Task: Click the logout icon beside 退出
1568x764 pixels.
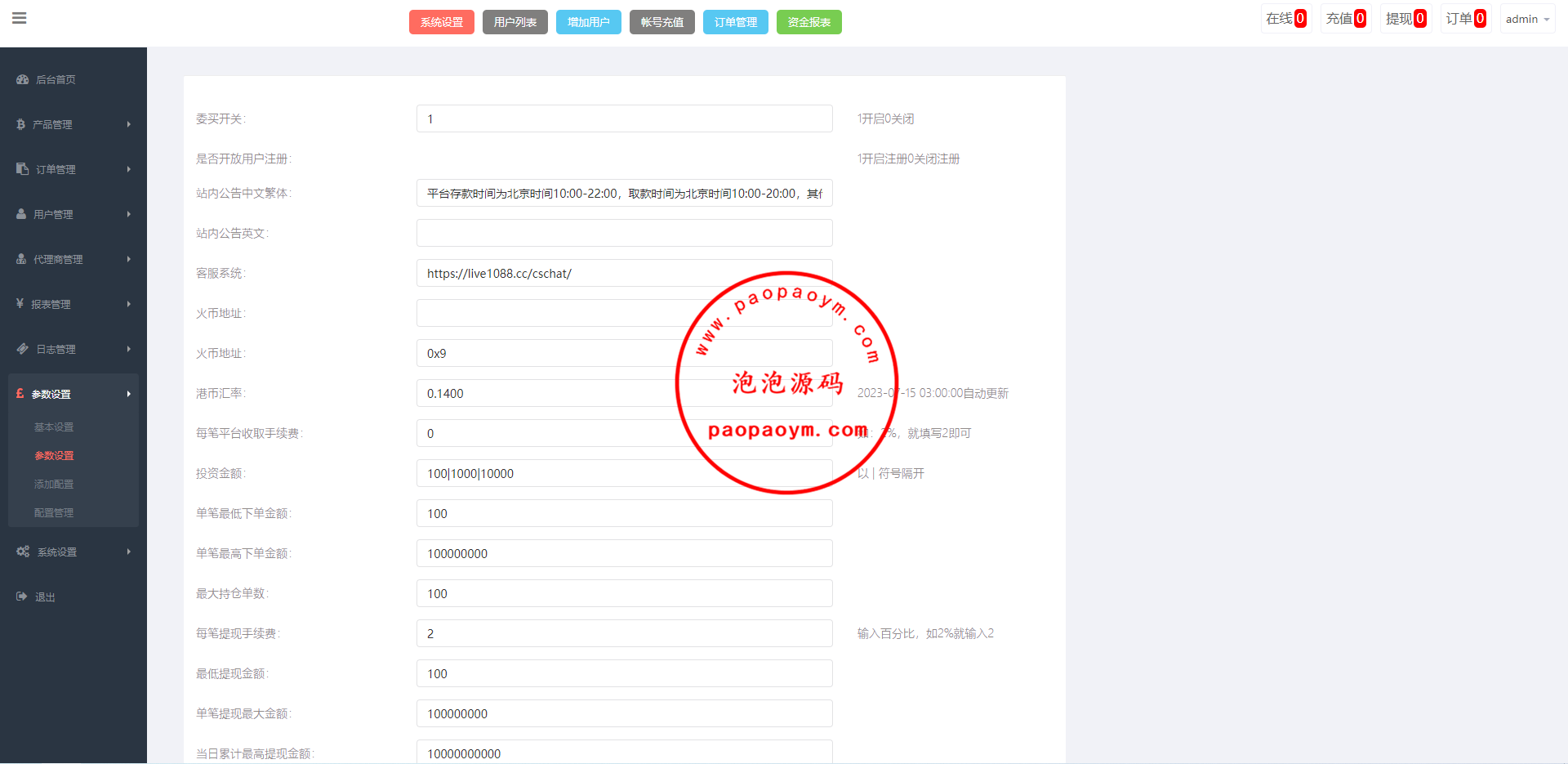Action: (x=22, y=596)
